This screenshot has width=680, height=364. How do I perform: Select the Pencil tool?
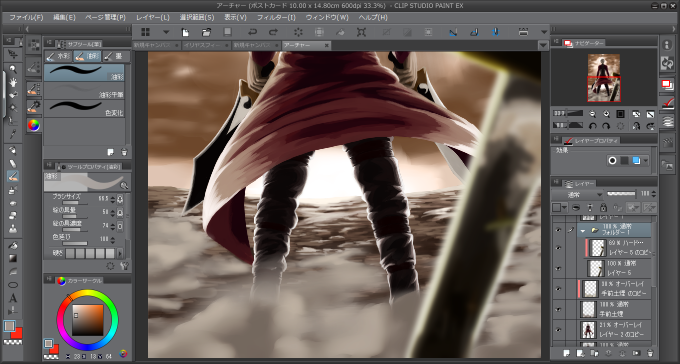(x=13, y=164)
